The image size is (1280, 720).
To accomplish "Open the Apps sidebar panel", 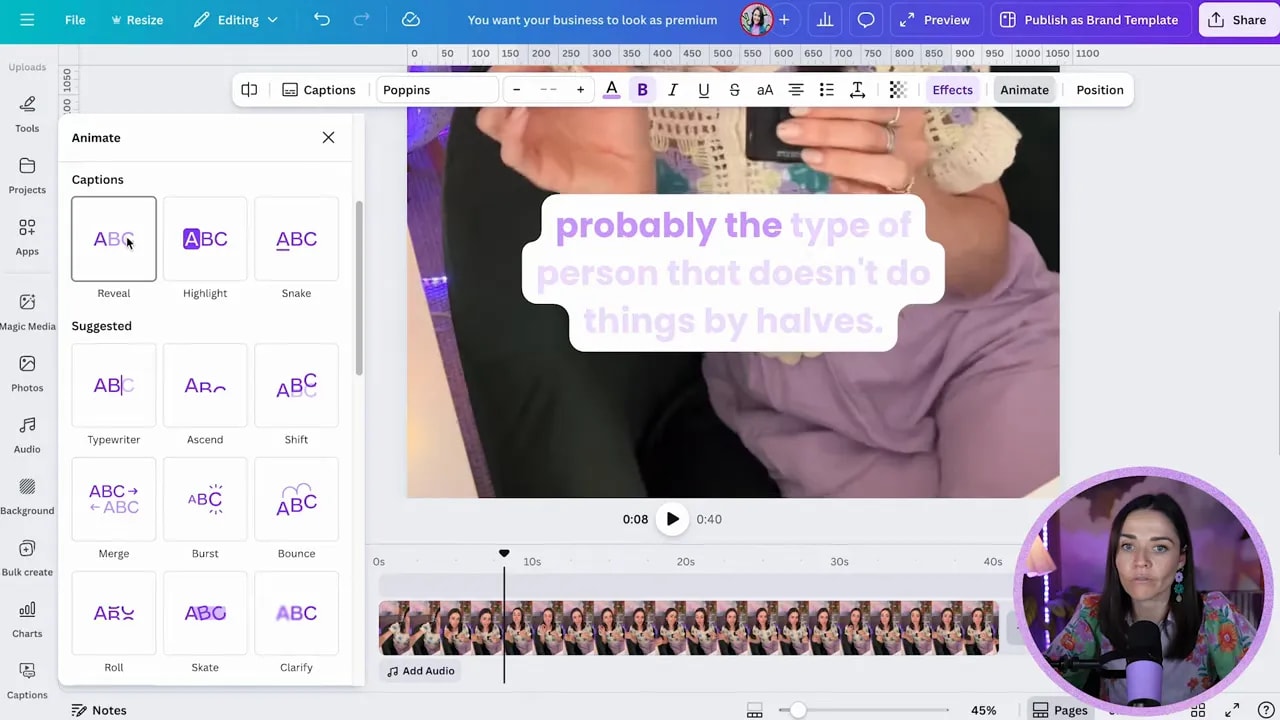I will click(x=27, y=237).
